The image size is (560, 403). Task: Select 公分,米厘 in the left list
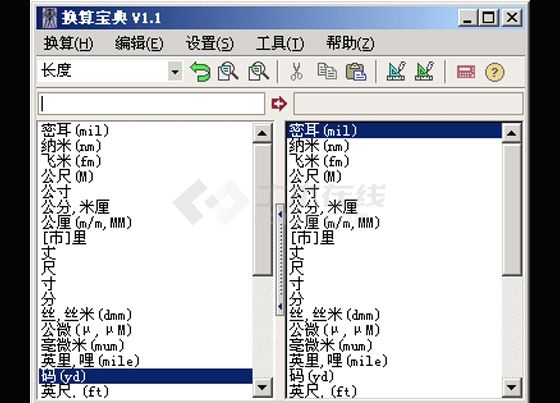tap(146, 207)
